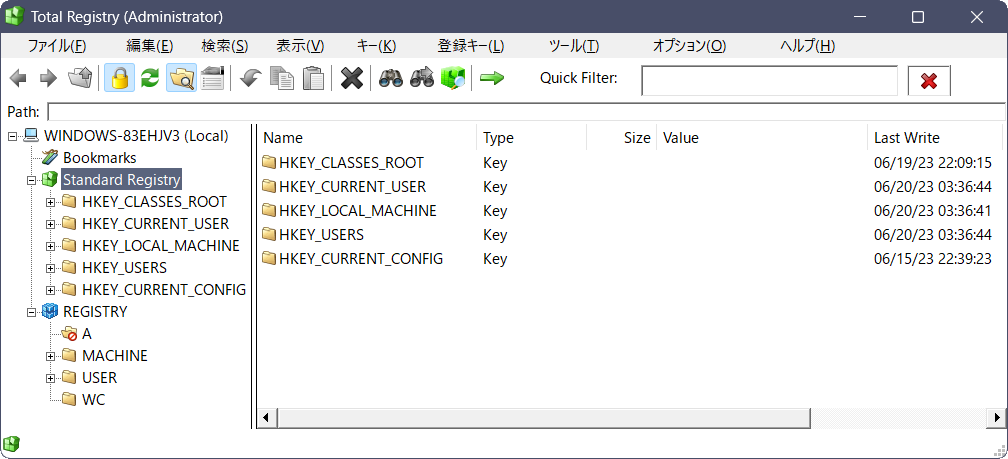Screen dimensions: 1008x459
Task: Open the オプション(O) menu
Action: point(689,46)
